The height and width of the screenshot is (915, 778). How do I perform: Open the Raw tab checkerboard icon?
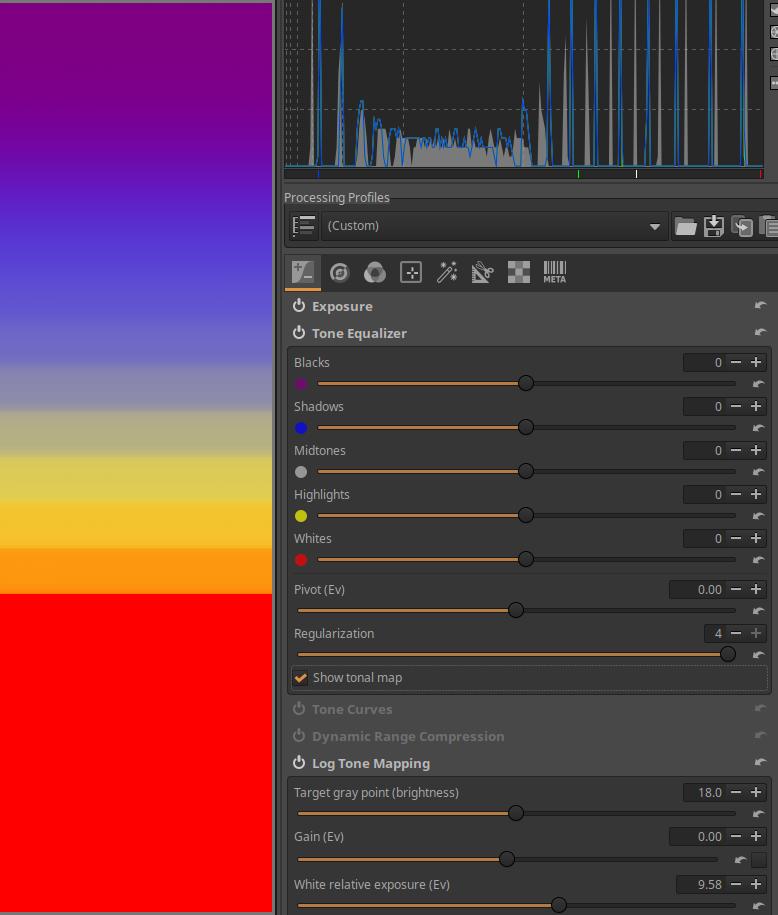[519, 272]
